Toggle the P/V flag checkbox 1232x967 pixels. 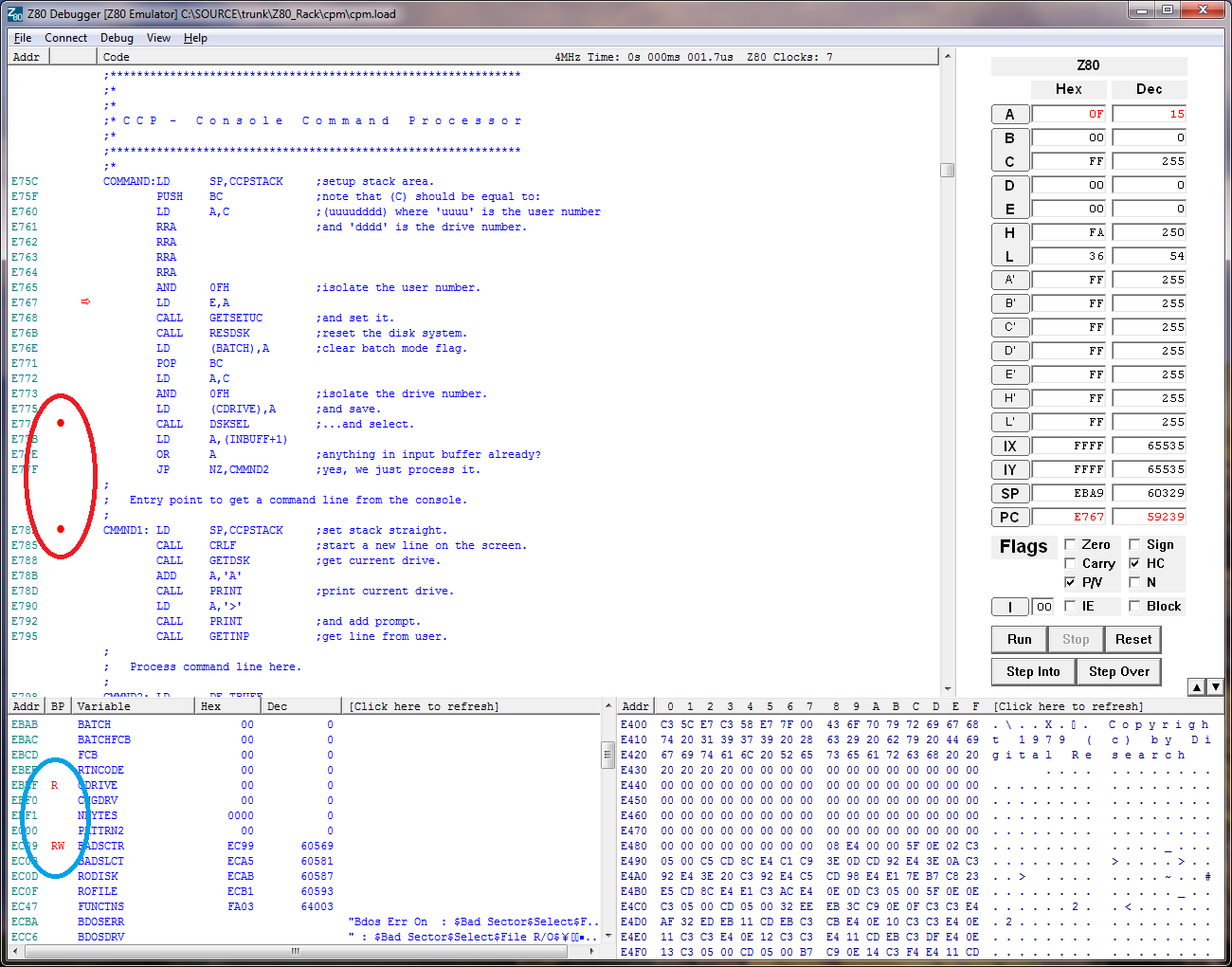(x=1070, y=582)
